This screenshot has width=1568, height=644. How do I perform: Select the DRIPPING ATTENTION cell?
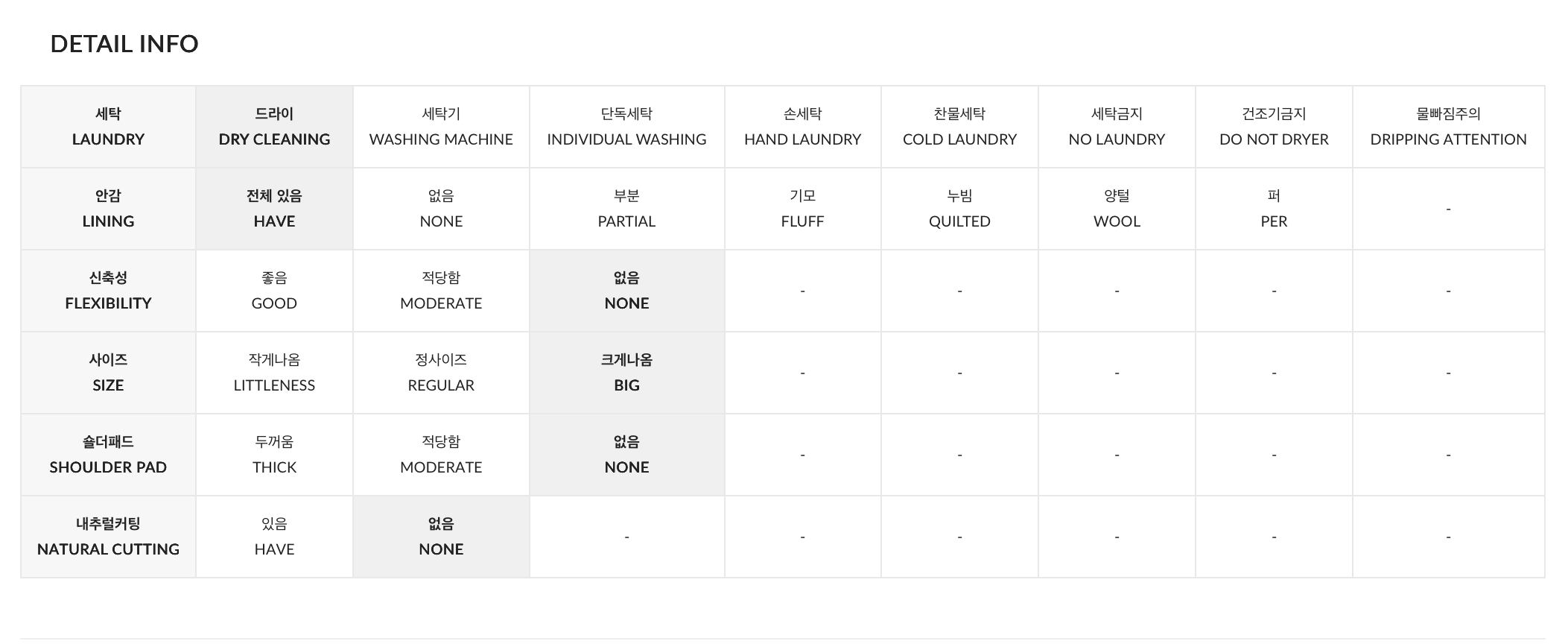coord(1448,127)
